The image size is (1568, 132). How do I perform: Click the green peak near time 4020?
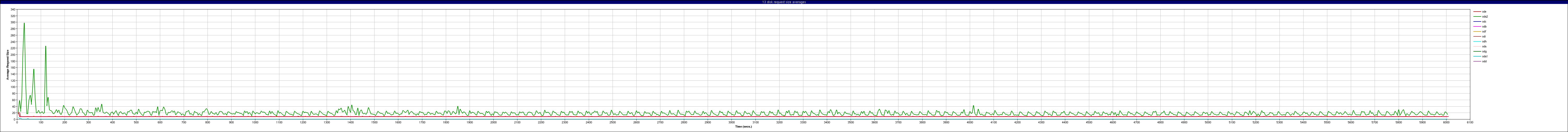tap(973, 106)
